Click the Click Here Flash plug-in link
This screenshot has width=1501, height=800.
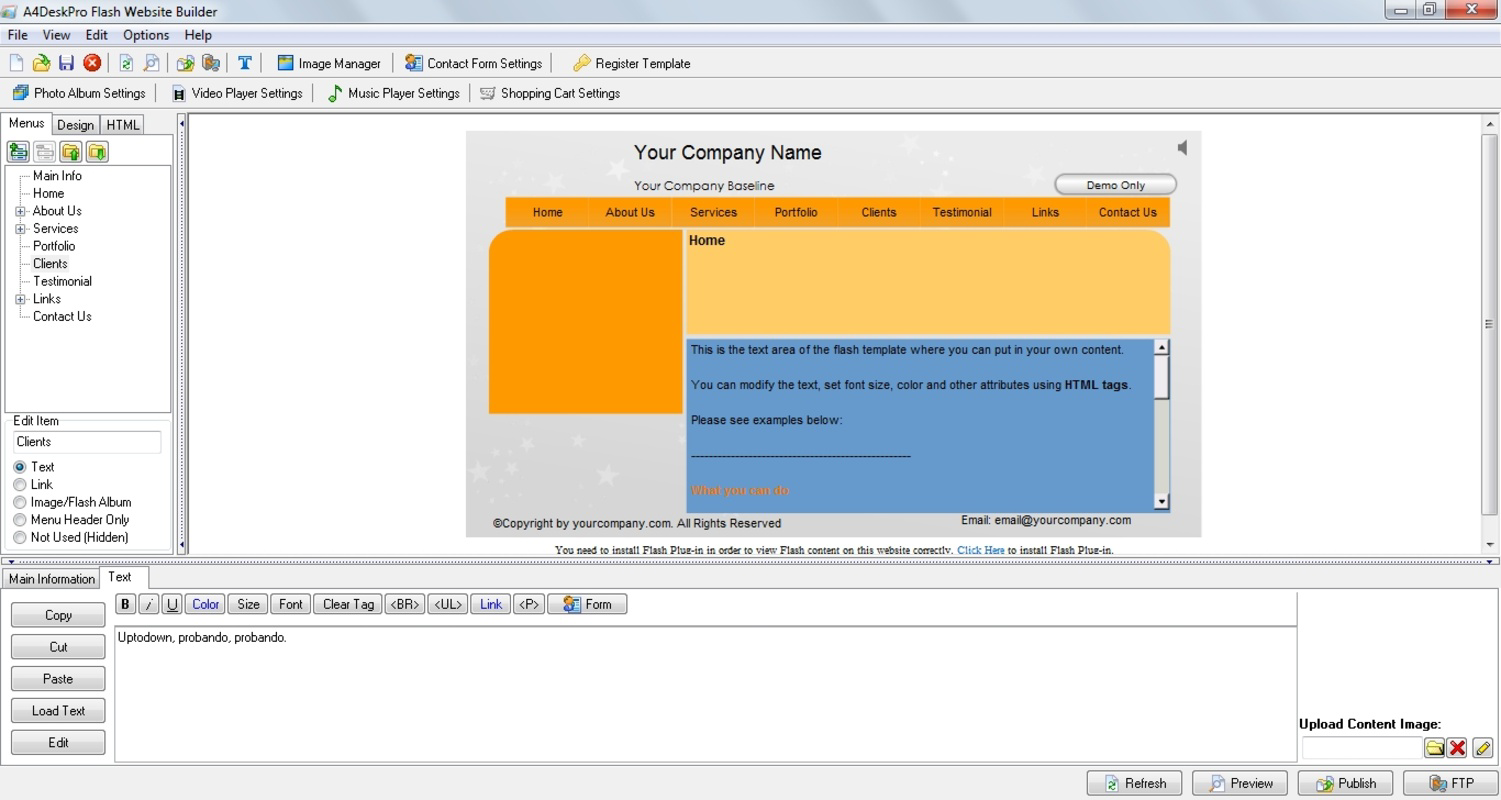pyautogui.click(x=980, y=550)
